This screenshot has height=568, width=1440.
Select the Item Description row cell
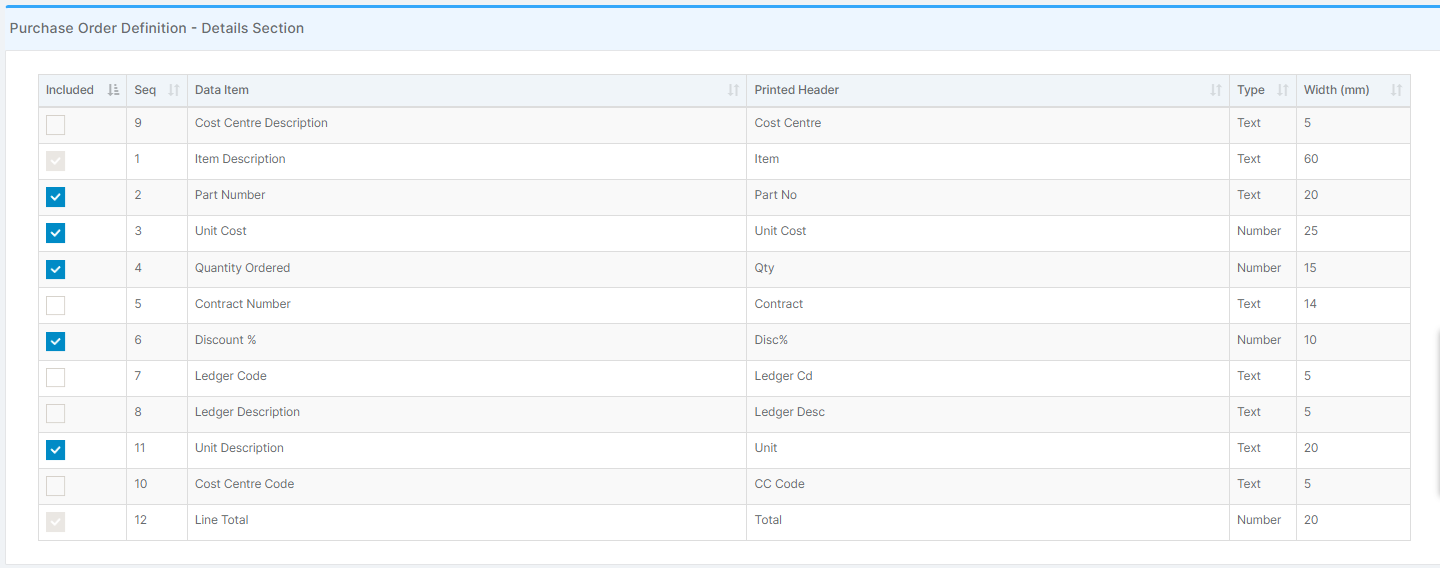pyautogui.click(x=467, y=159)
